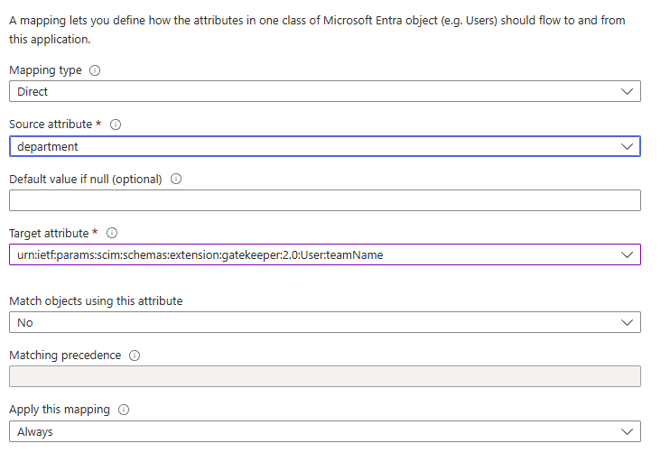Image resolution: width=670 pixels, height=462 pixels.
Task: Click the Target attribute info icon
Action: (111, 233)
